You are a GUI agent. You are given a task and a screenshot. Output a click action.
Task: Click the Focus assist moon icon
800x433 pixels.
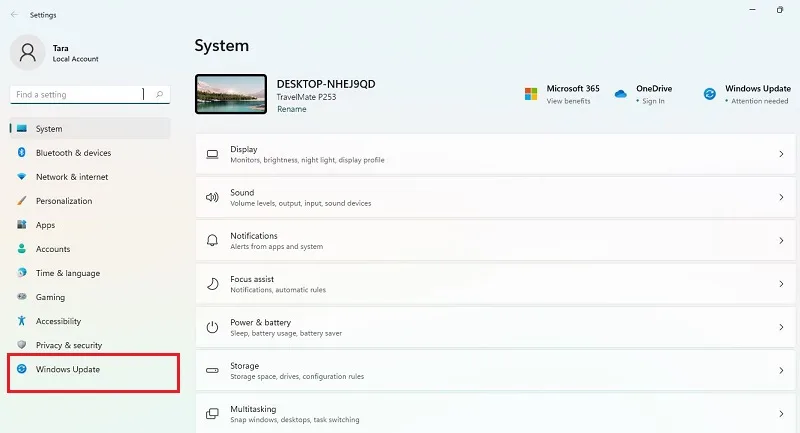[212, 284]
